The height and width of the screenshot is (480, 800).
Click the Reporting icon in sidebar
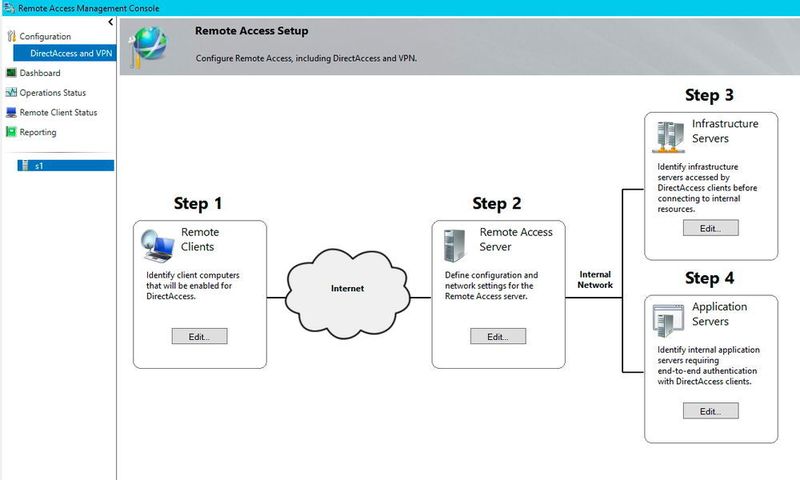[11, 132]
